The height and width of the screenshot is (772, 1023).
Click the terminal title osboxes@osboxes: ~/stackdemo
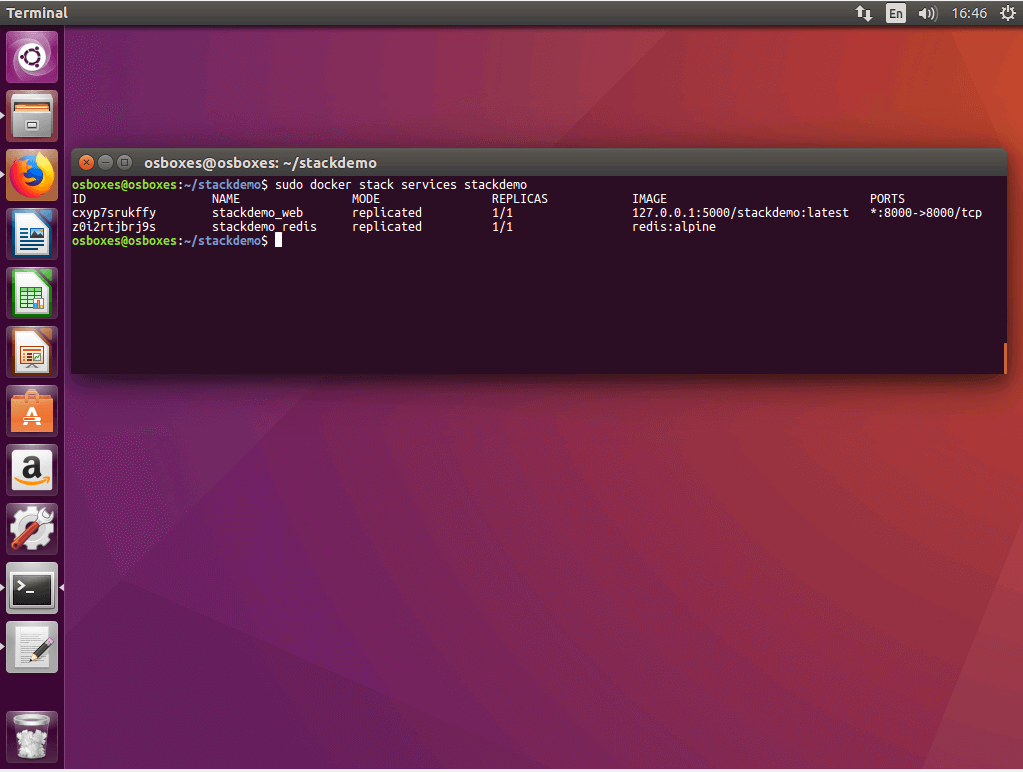click(x=260, y=163)
